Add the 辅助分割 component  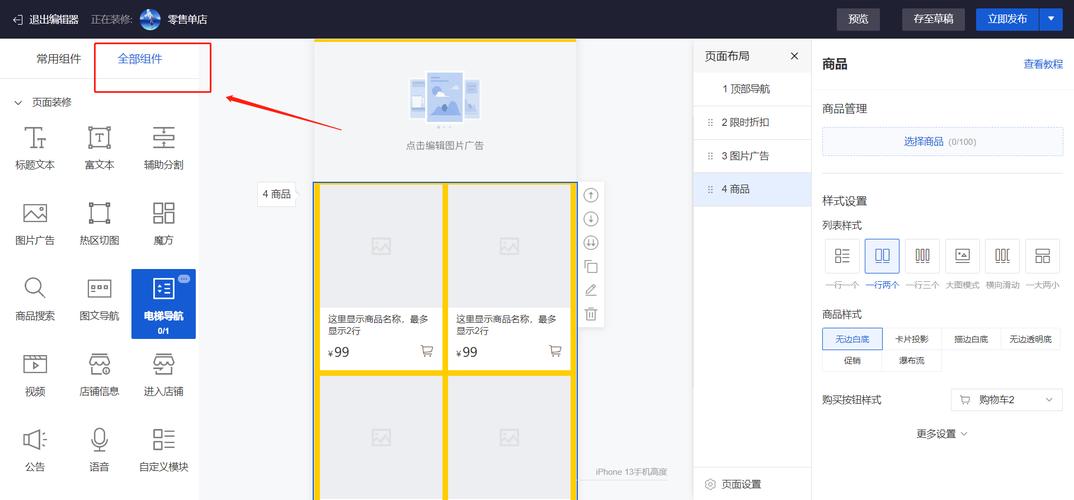(x=164, y=148)
